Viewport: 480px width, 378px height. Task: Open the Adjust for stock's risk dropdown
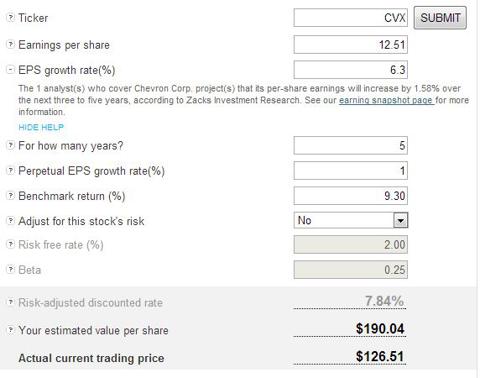tap(351, 220)
